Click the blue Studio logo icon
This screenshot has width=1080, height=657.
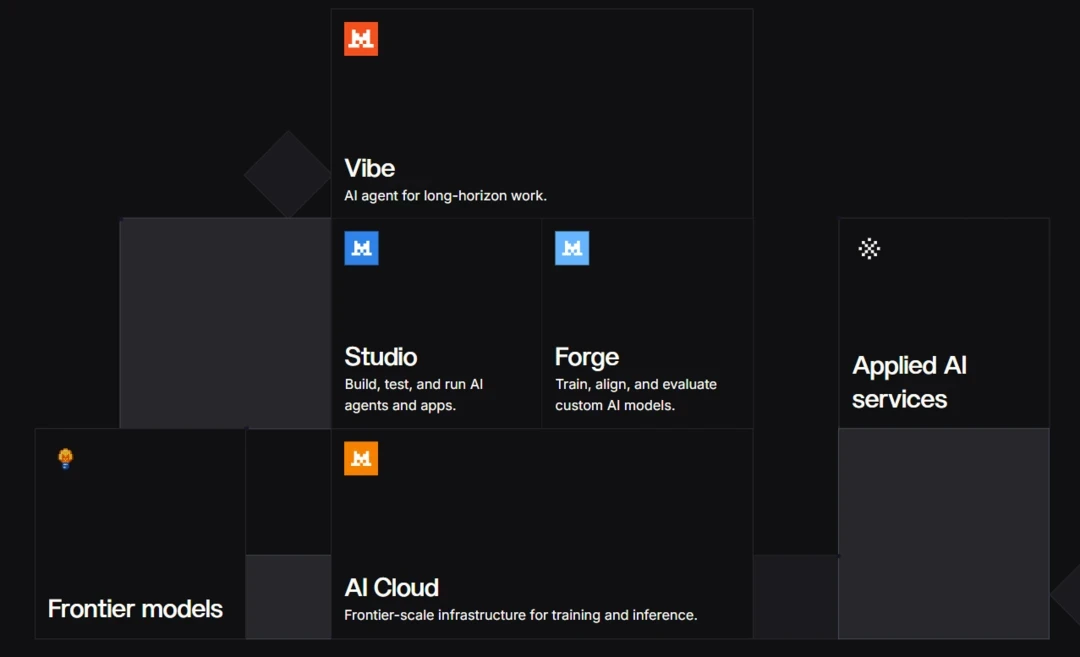(362, 248)
